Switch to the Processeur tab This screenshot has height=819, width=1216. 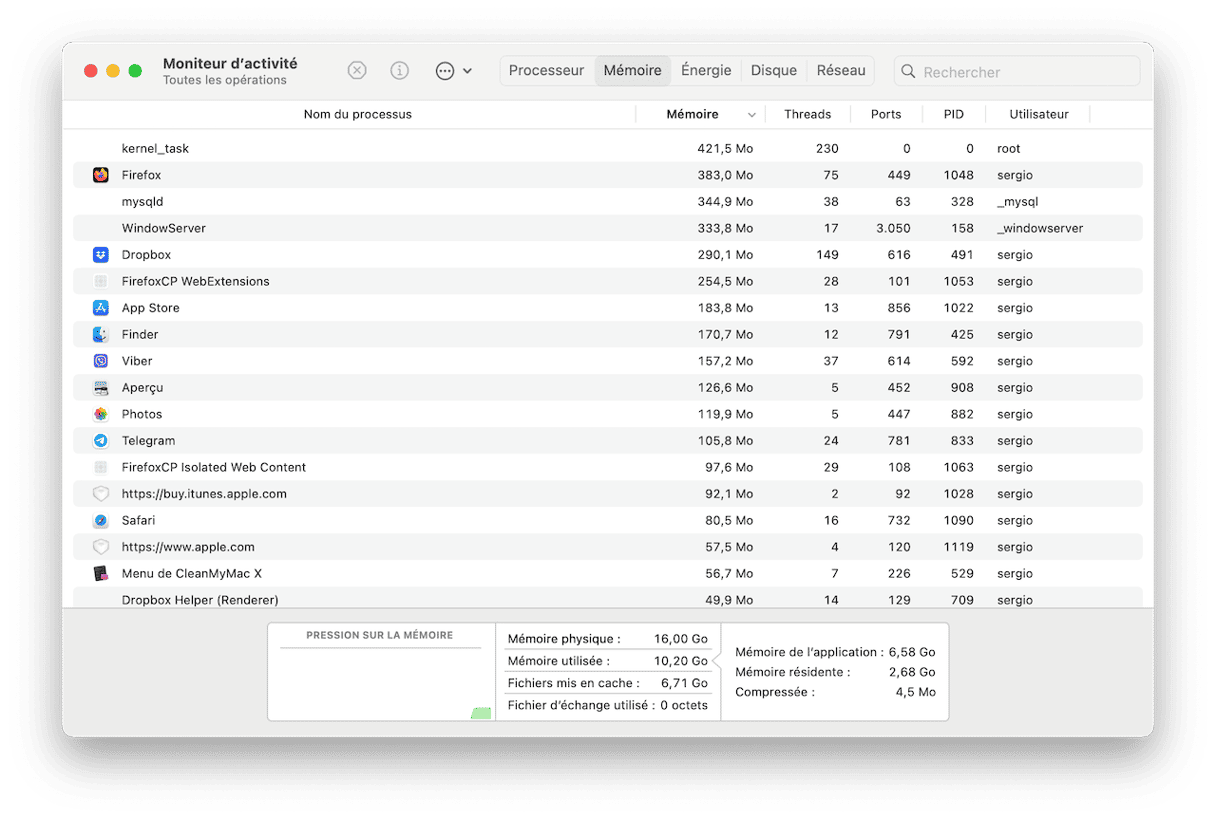point(546,71)
